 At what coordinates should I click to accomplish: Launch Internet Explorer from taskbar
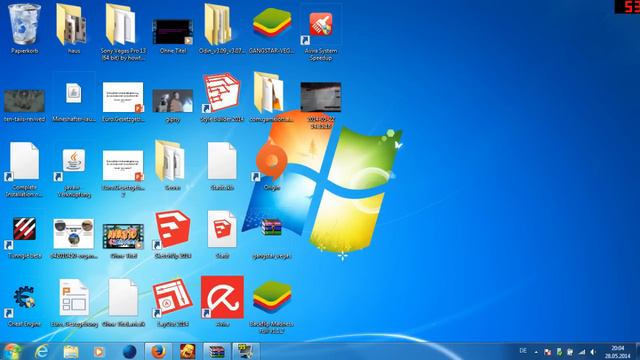pos(41,351)
